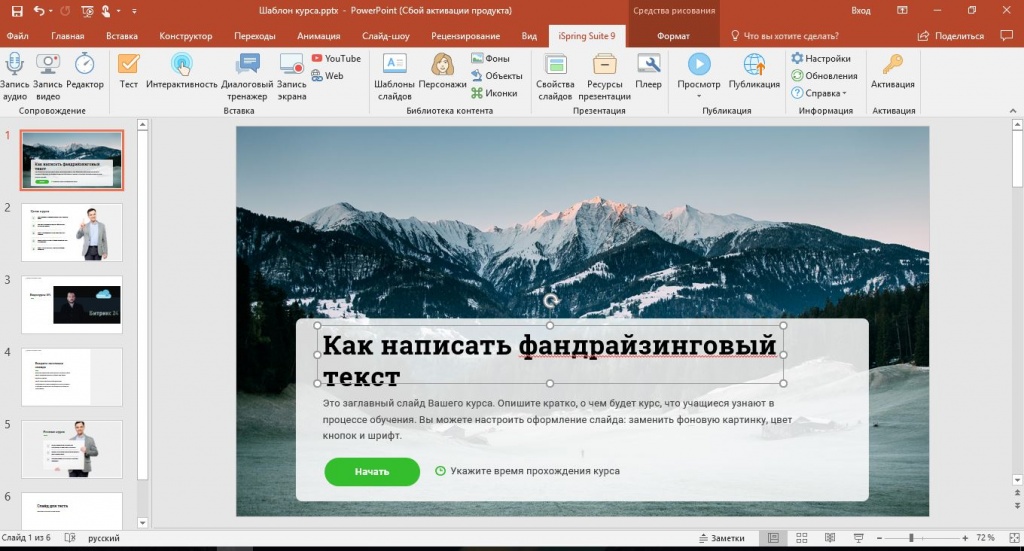Click the Запись аудио microphone icon
Viewport: 1024px width, 551px height.
15,65
